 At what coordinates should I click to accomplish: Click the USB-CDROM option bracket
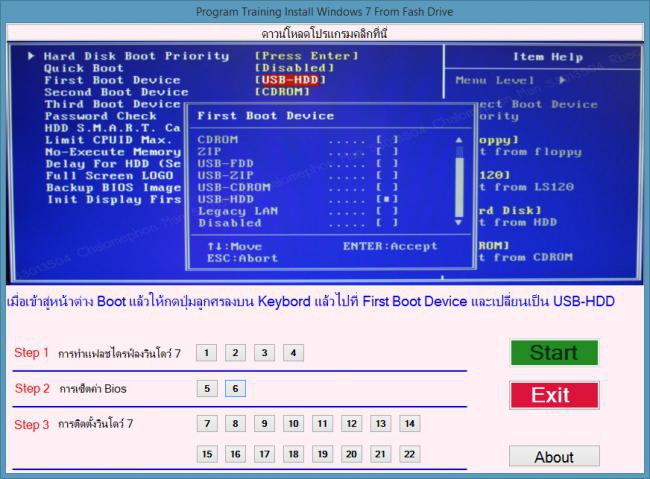coord(387,187)
